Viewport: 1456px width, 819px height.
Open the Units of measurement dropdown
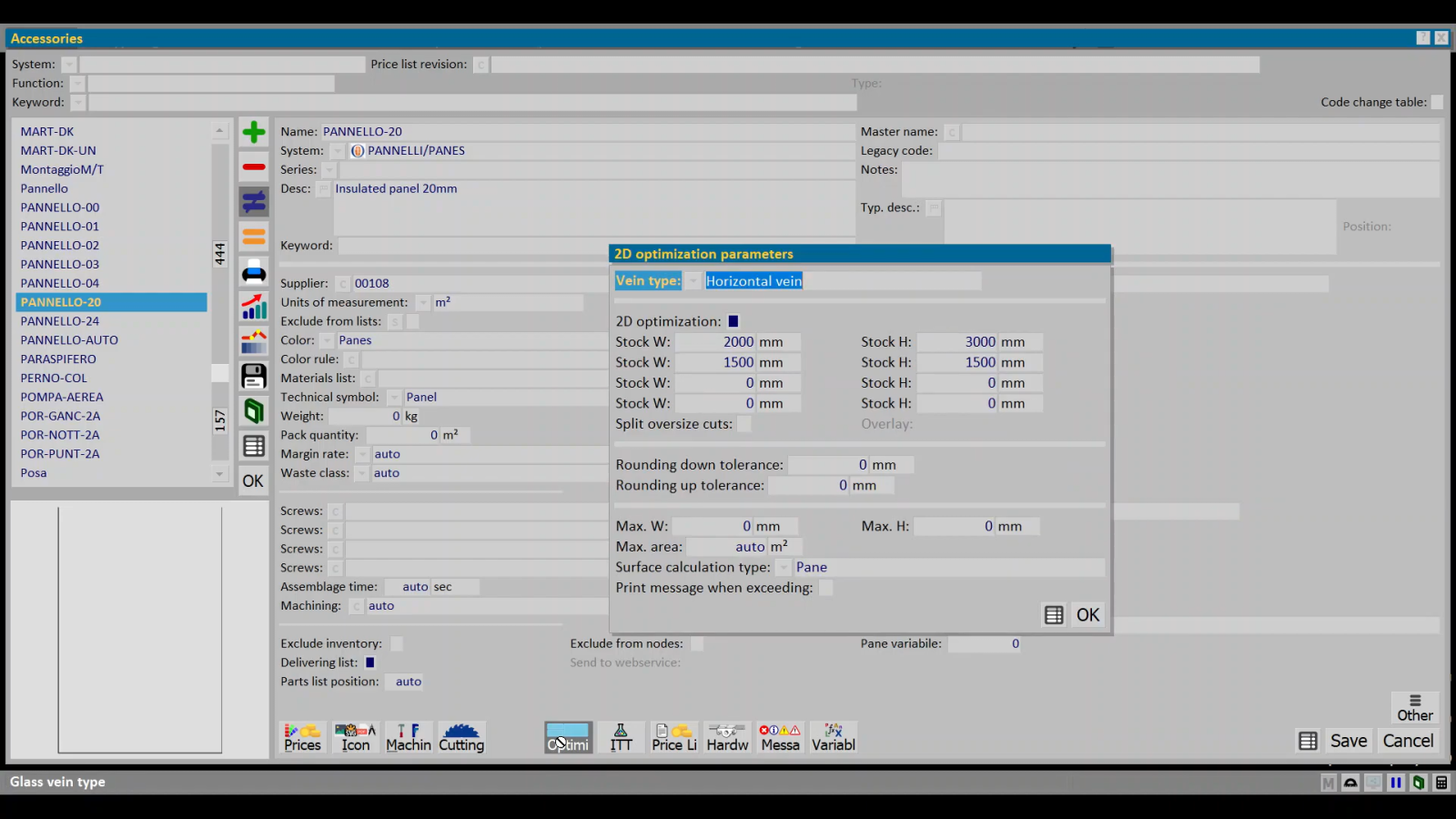423,303
